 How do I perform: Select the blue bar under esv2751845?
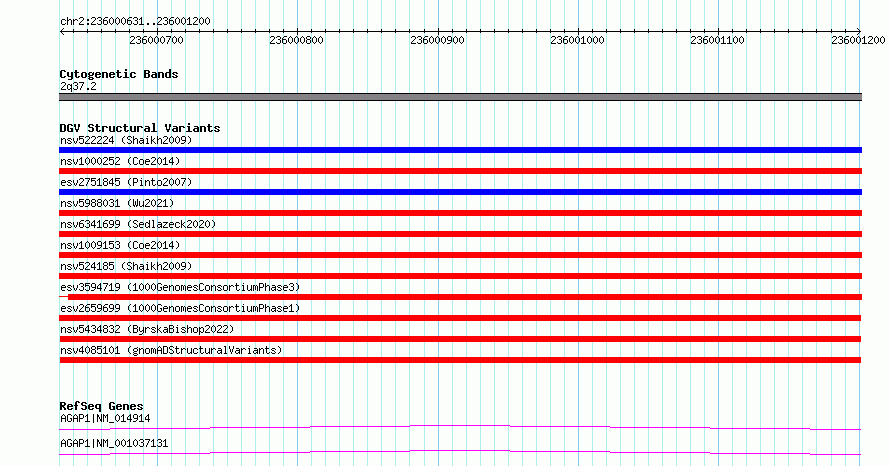460,192
